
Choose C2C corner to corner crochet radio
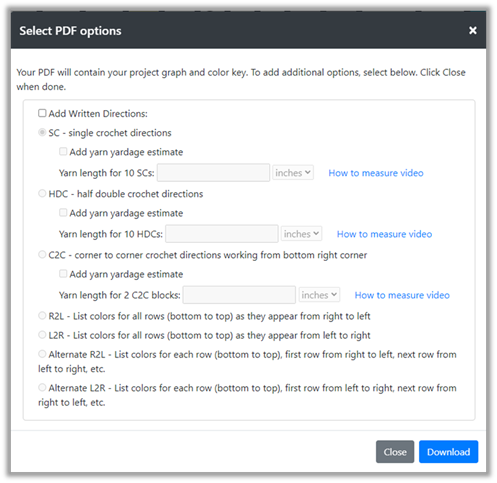pyautogui.click(x=42, y=254)
